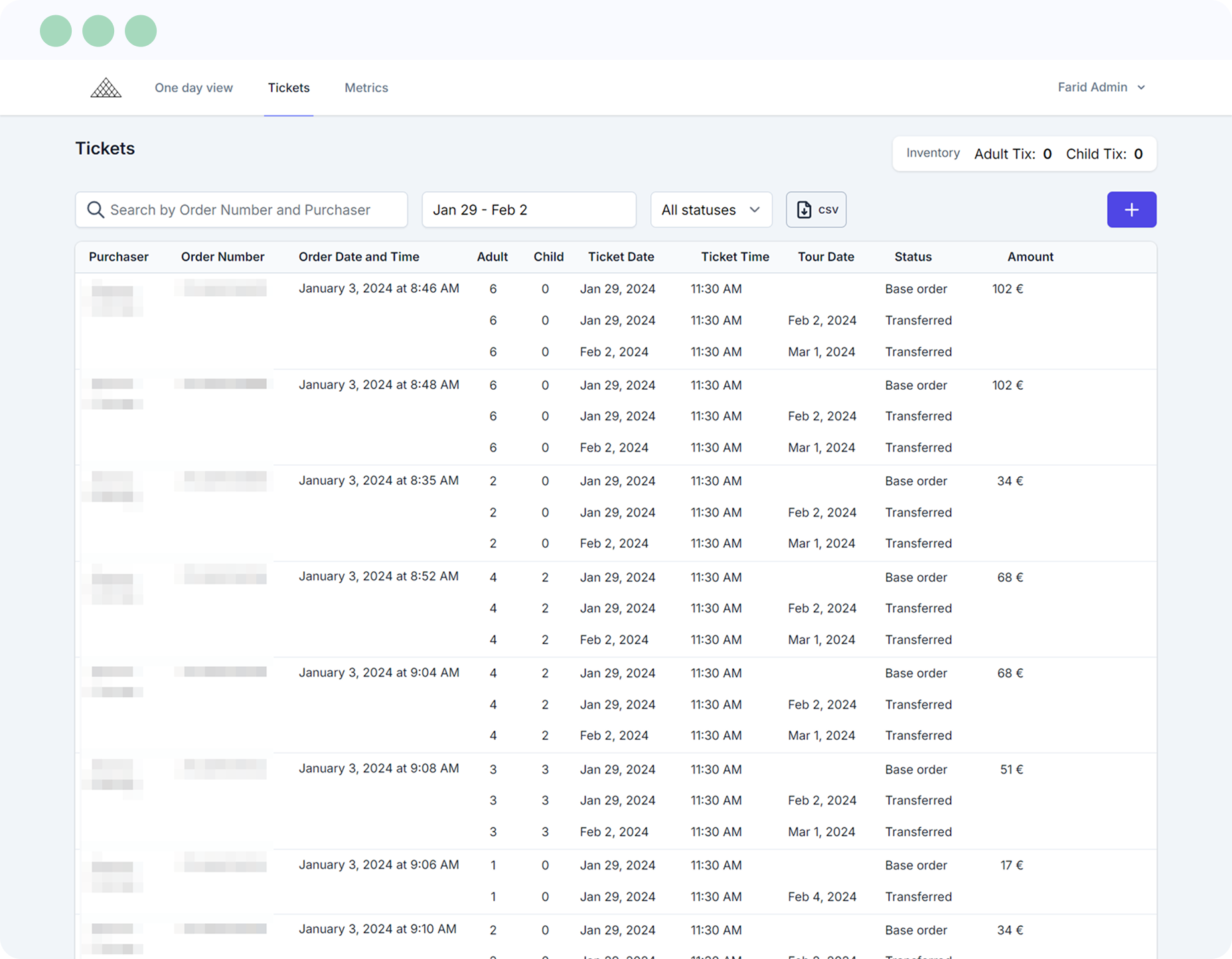Click the blue plus add ticket button
1232x959 pixels.
1132,210
